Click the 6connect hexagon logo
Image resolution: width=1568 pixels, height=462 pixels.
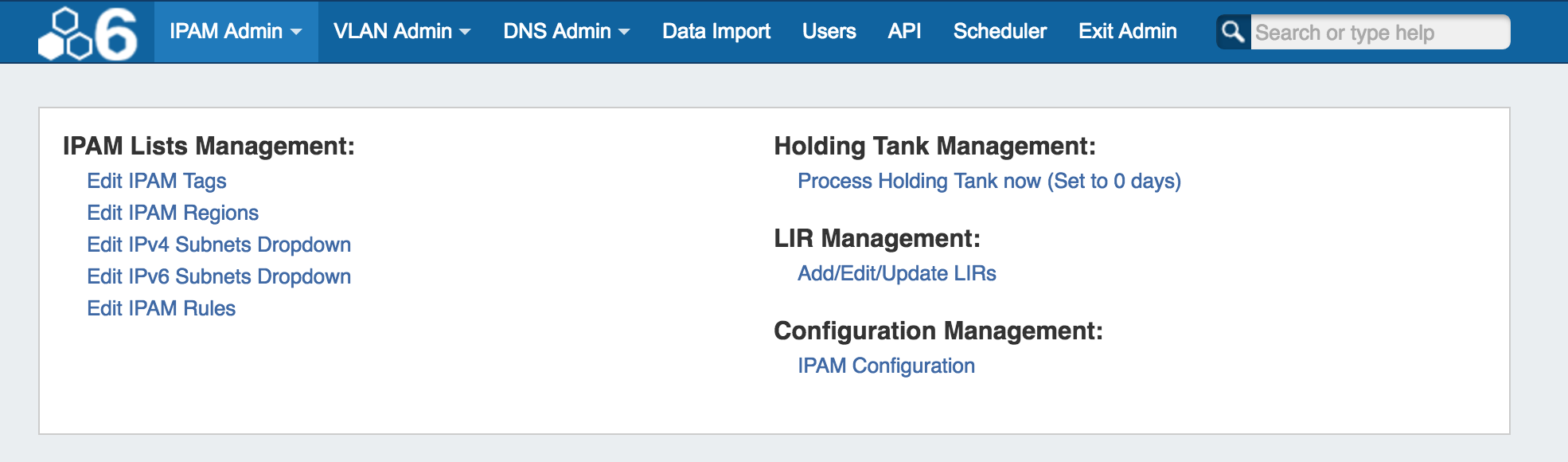pyautogui.click(x=88, y=33)
